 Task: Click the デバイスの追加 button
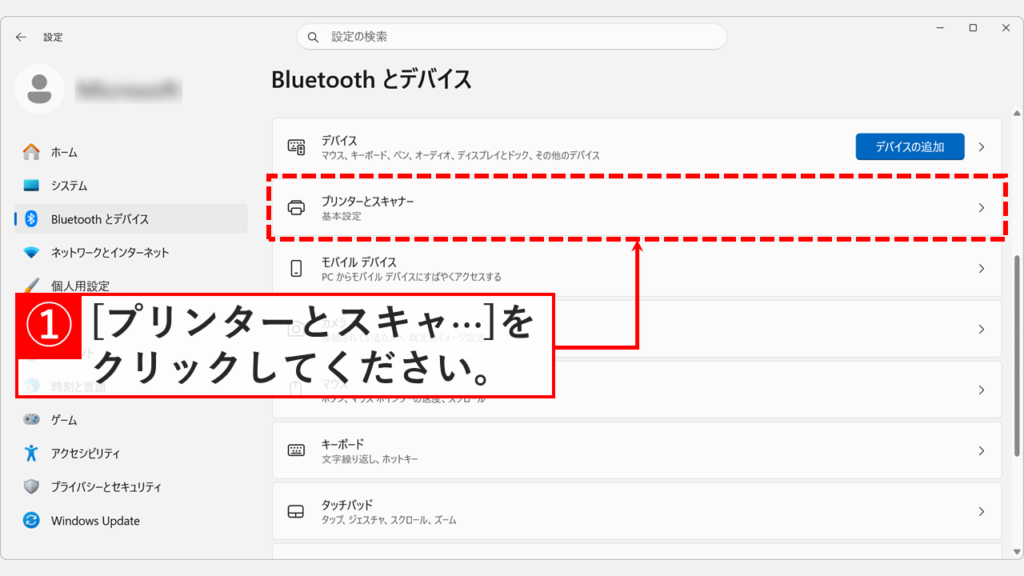pyautogui.click(x=910, y=147)
